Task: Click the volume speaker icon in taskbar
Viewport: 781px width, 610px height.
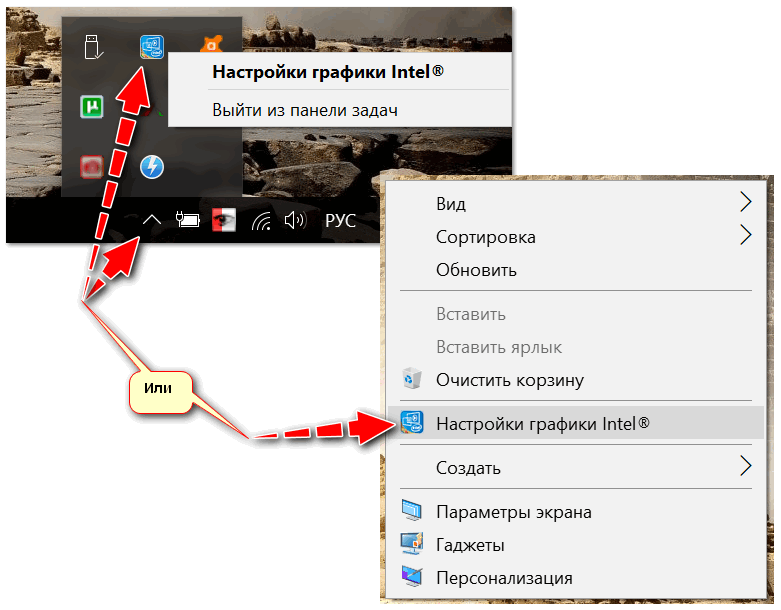Action: point(295,220)
